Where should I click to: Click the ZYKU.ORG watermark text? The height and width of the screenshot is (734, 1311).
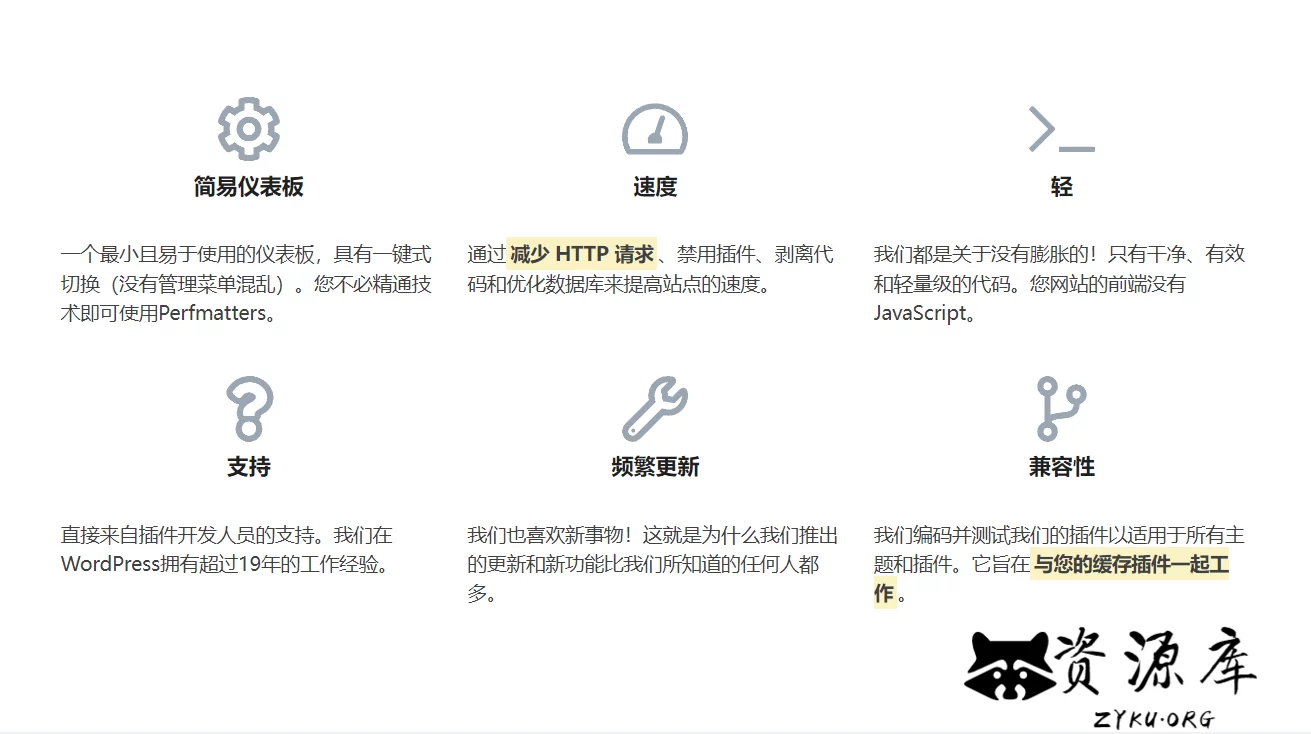(1153, 718)
